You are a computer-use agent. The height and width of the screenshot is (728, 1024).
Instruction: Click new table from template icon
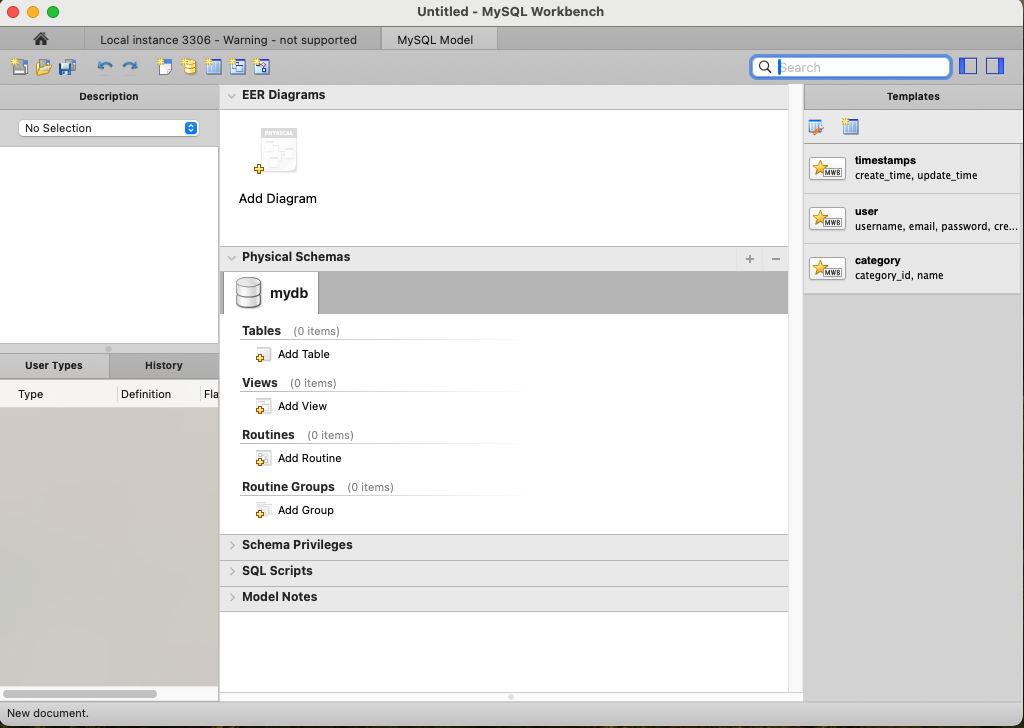click(x=850, y=127)
